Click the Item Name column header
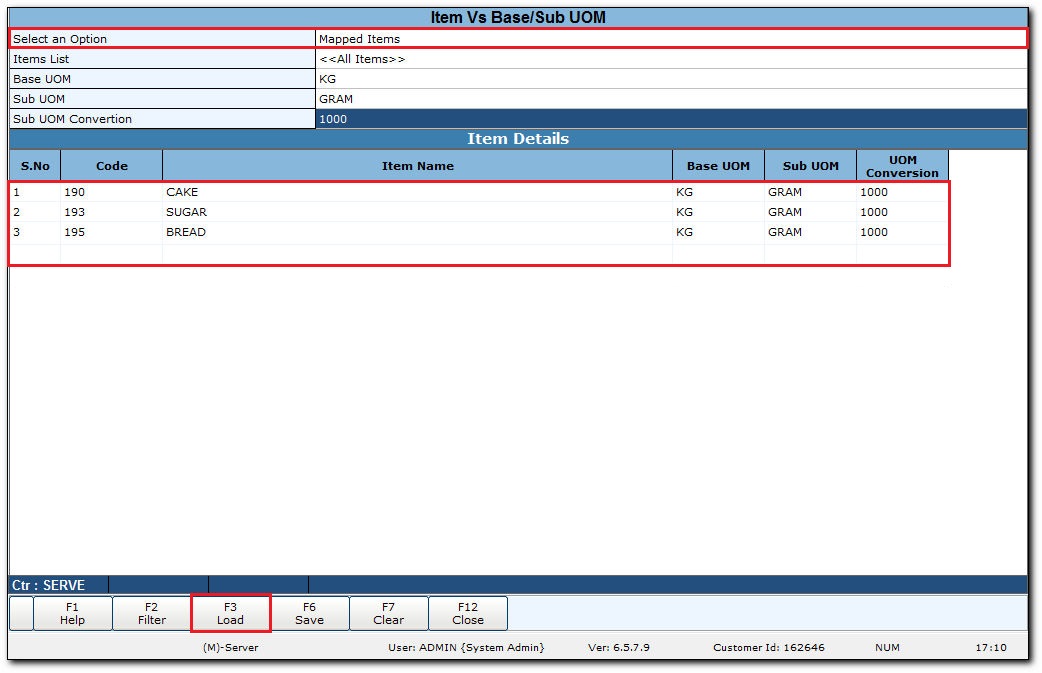Image resolution: width=1042 pixels, height=673 pixels. 417,166
